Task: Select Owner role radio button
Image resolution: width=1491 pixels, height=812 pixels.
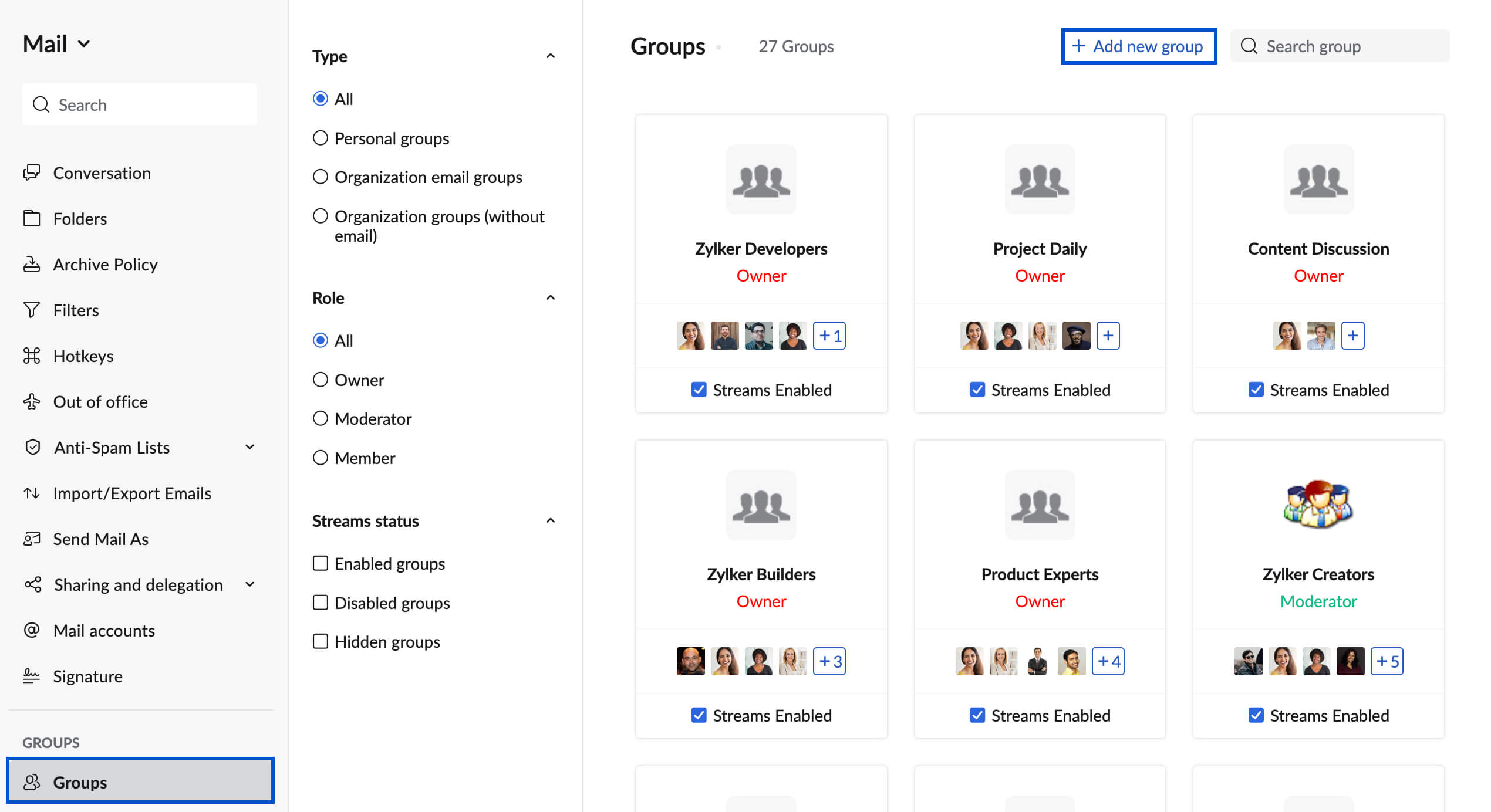Action: [320, 380]
